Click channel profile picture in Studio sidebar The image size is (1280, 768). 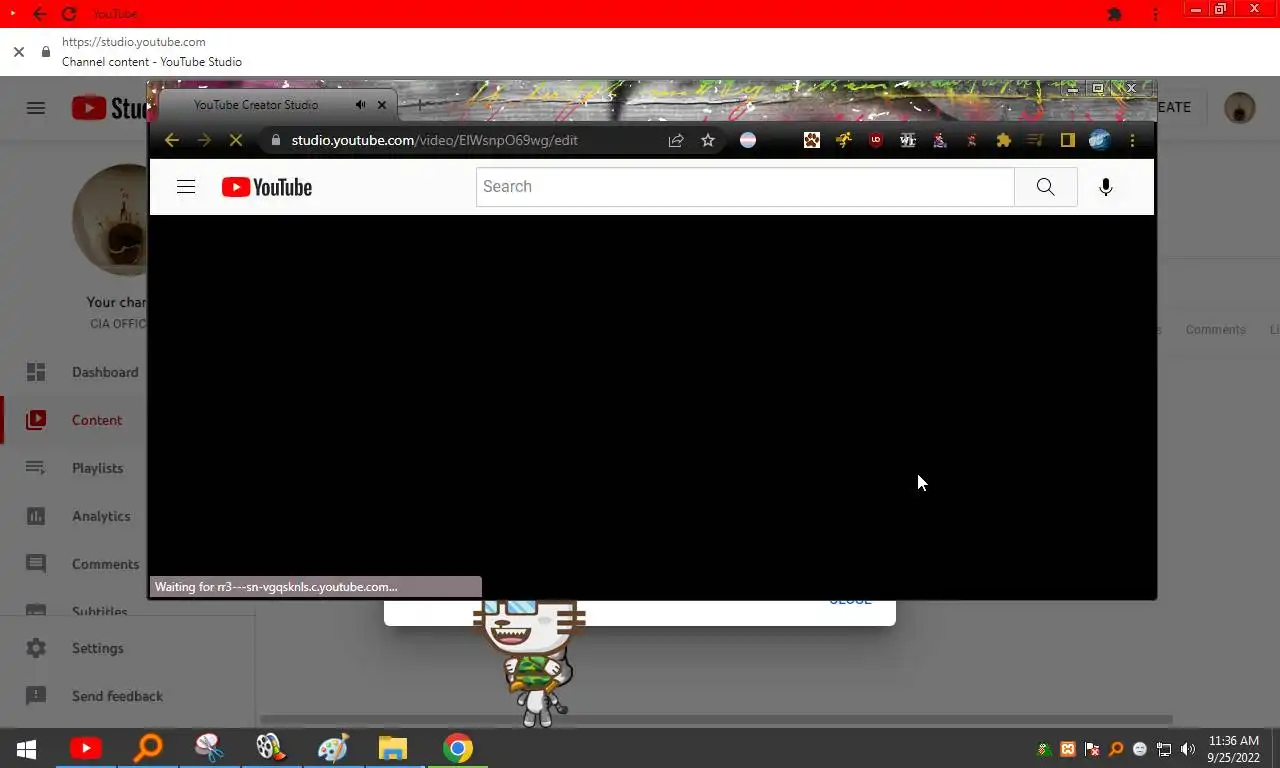(x=110, y=220)
